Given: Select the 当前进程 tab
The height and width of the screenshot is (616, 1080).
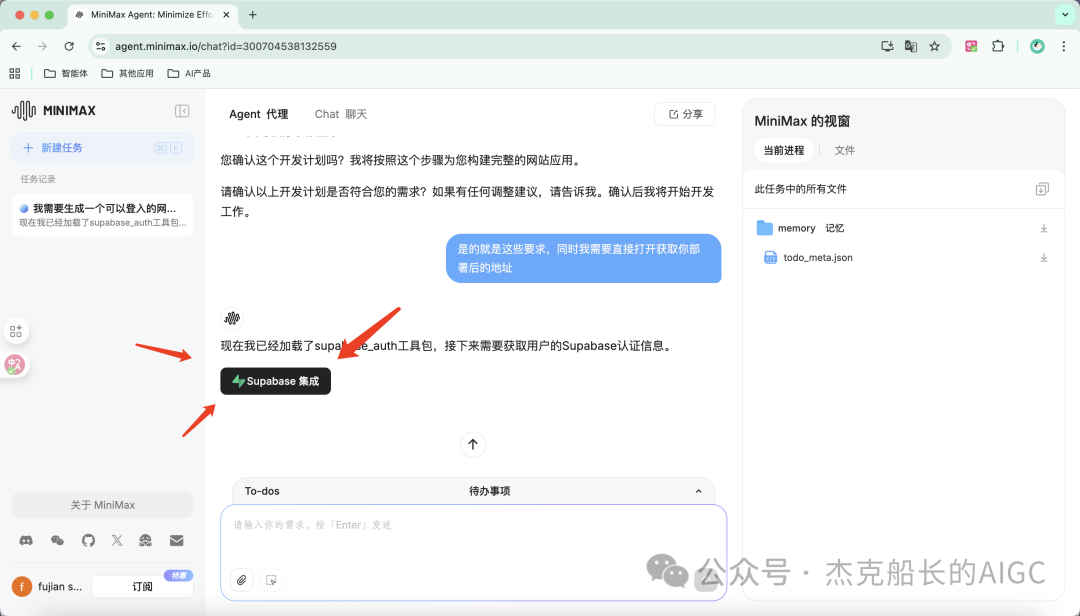Looking at the screenshot, I should (x=783, y=150).
